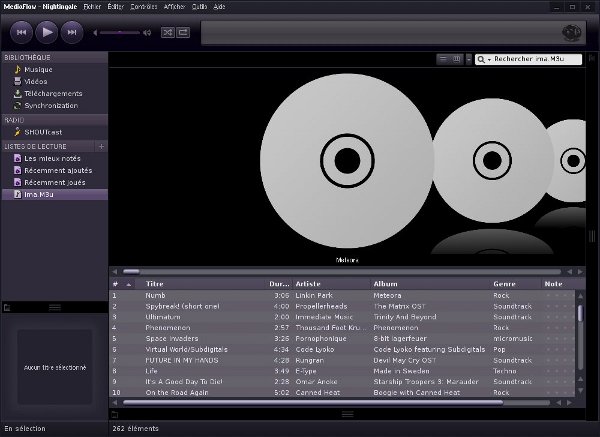Click the Play button

(47, 33)
